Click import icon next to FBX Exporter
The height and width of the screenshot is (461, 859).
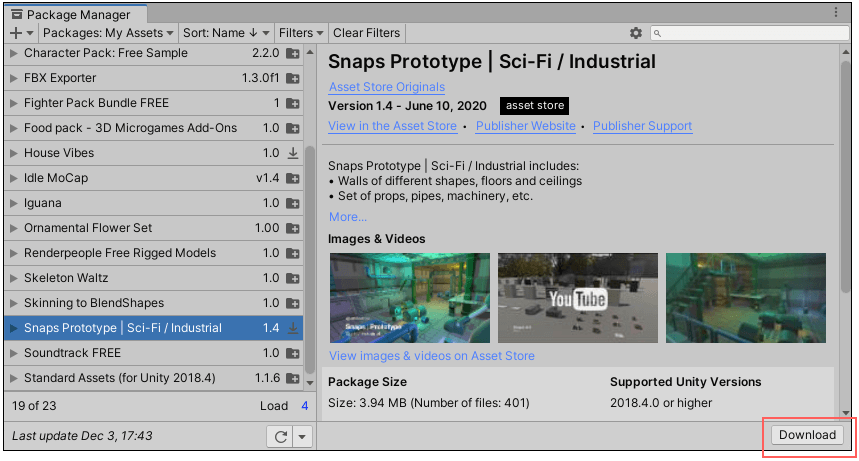coord(293,78)
